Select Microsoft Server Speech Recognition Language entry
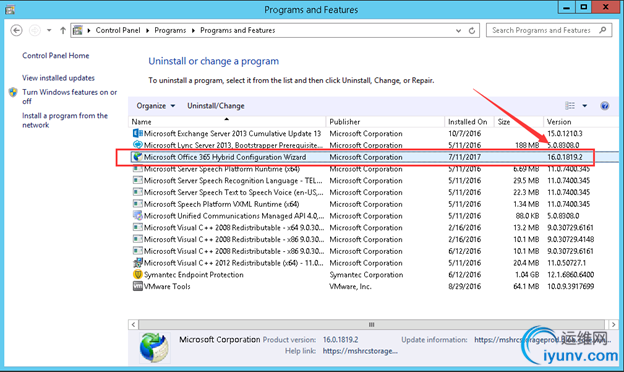 pyautogui.click(x=233, y=181)
